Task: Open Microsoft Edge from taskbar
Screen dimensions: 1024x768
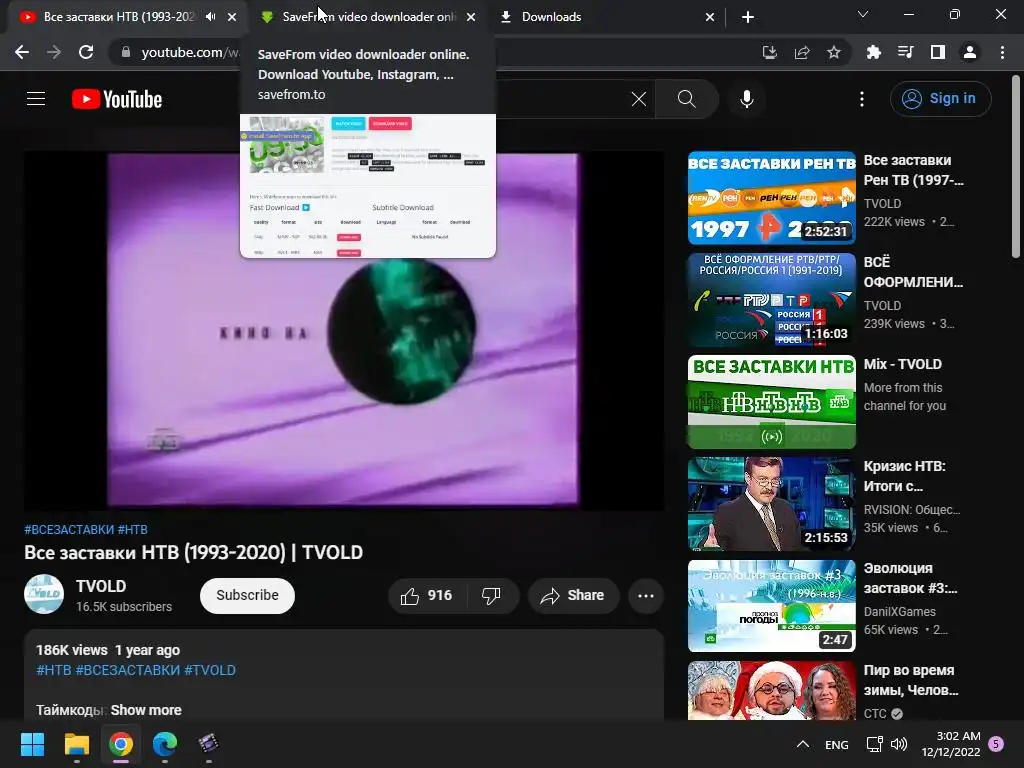Action: 165,744
